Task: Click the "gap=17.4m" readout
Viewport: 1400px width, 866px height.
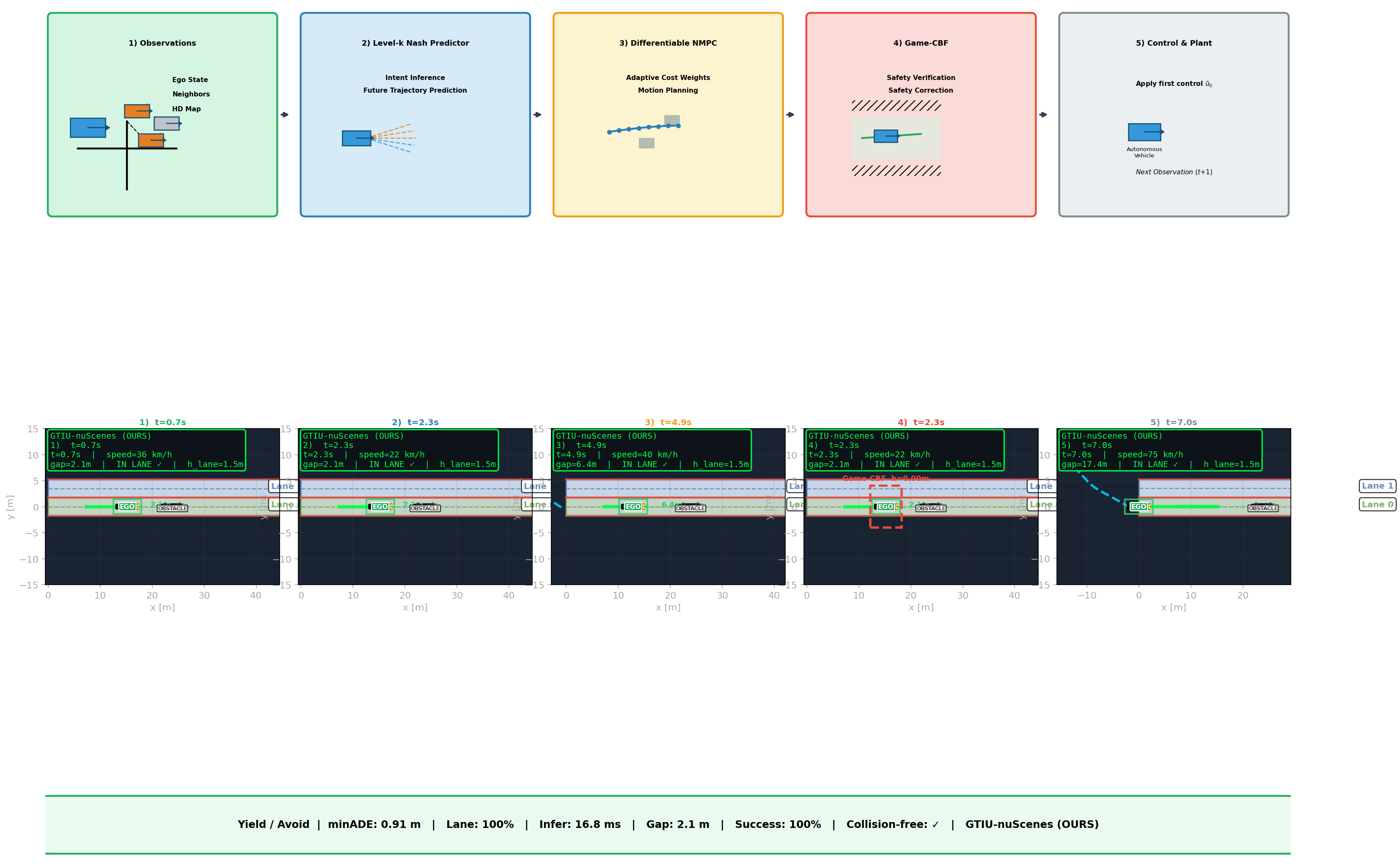Action: pyautogui.click(x=1084, y=465)
